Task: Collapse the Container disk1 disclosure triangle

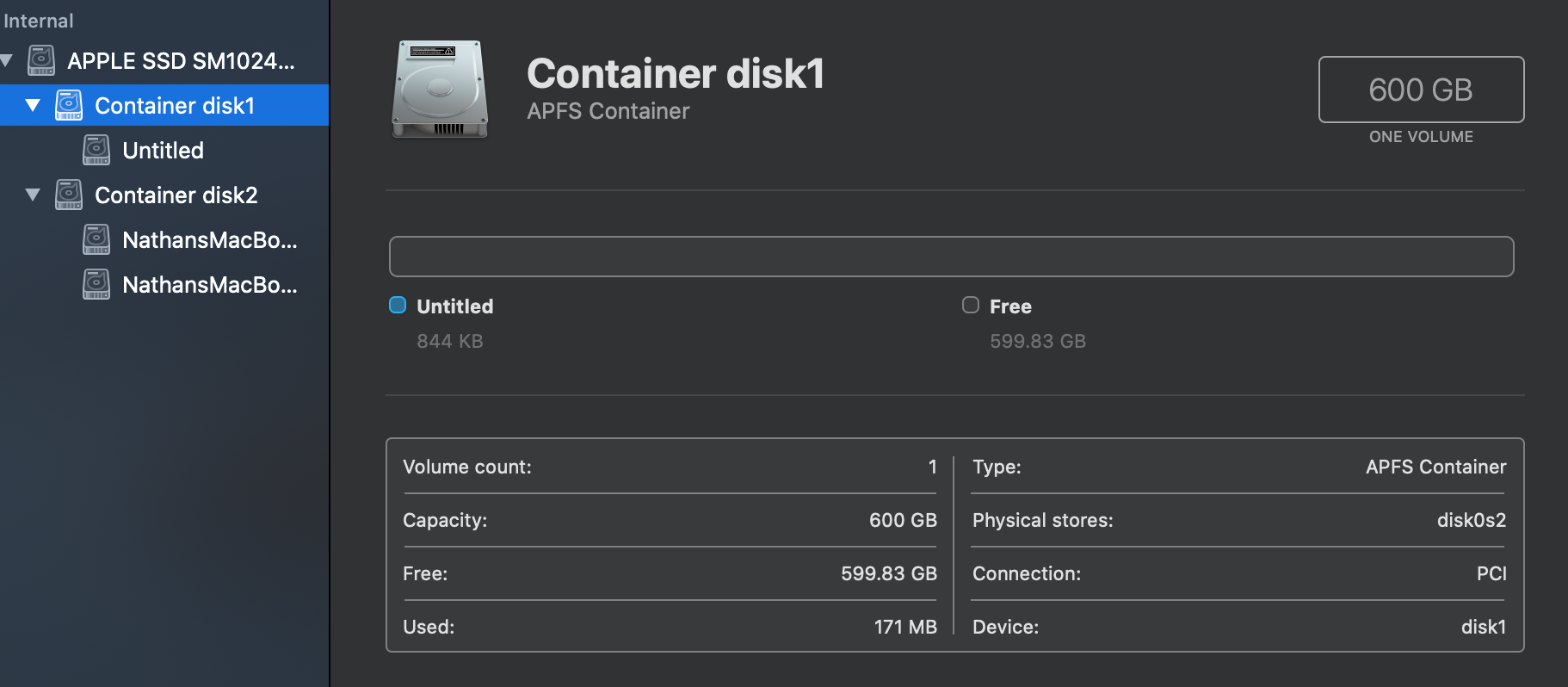Action: click(34, 105)
